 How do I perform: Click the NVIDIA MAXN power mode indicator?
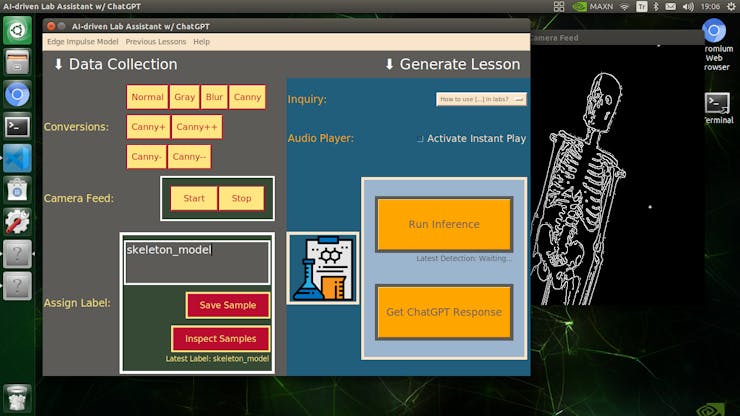click(x=592, y=6)
